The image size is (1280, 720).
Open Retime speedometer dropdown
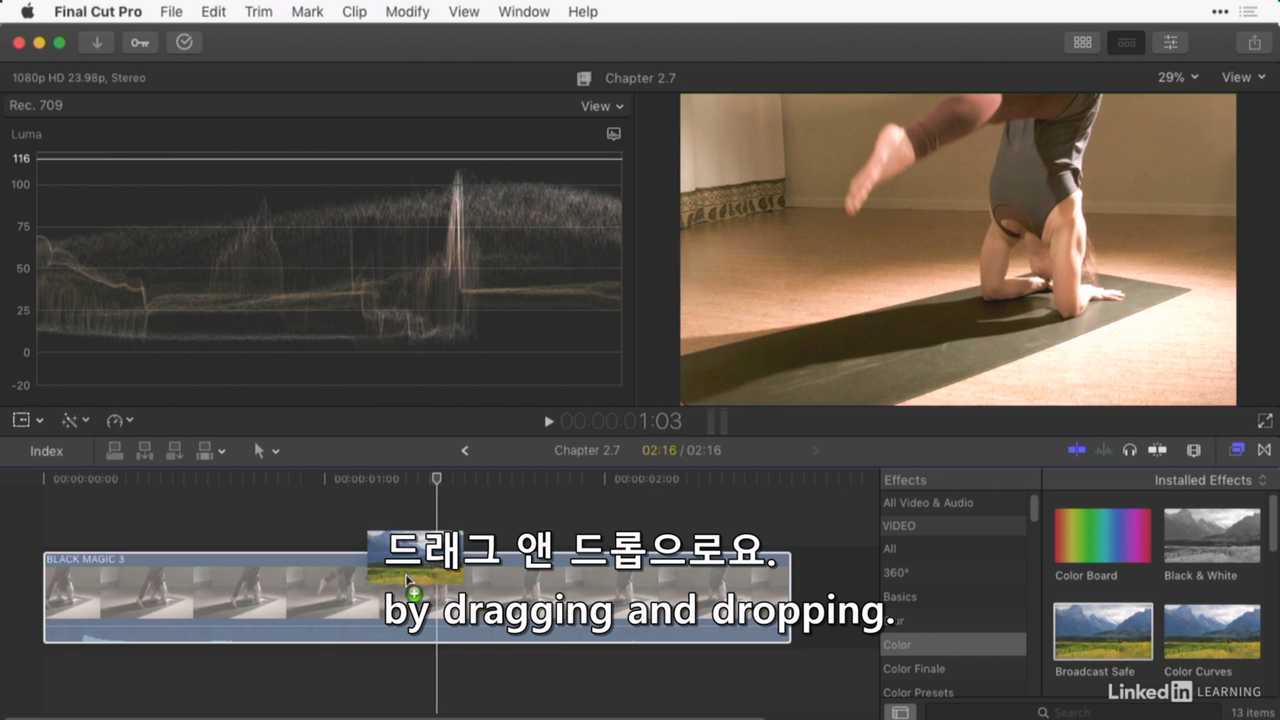(120, 421)
